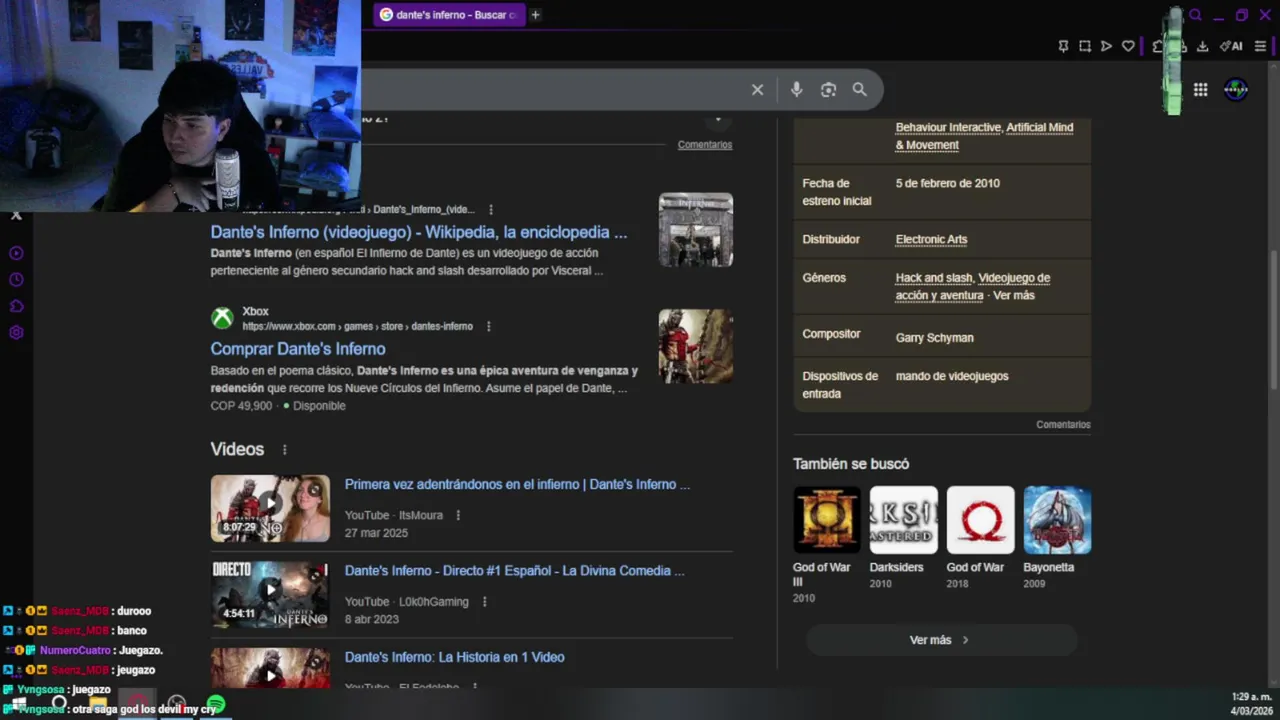Open the AI assistant button in toolbar
The width and height of the screenshot is (1280, 720).
pos(1231,46)
